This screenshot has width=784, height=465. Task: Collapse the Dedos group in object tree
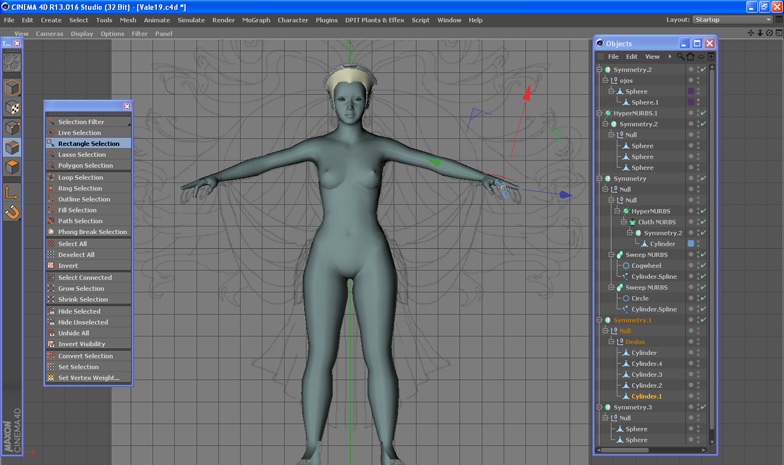point(613,342)
